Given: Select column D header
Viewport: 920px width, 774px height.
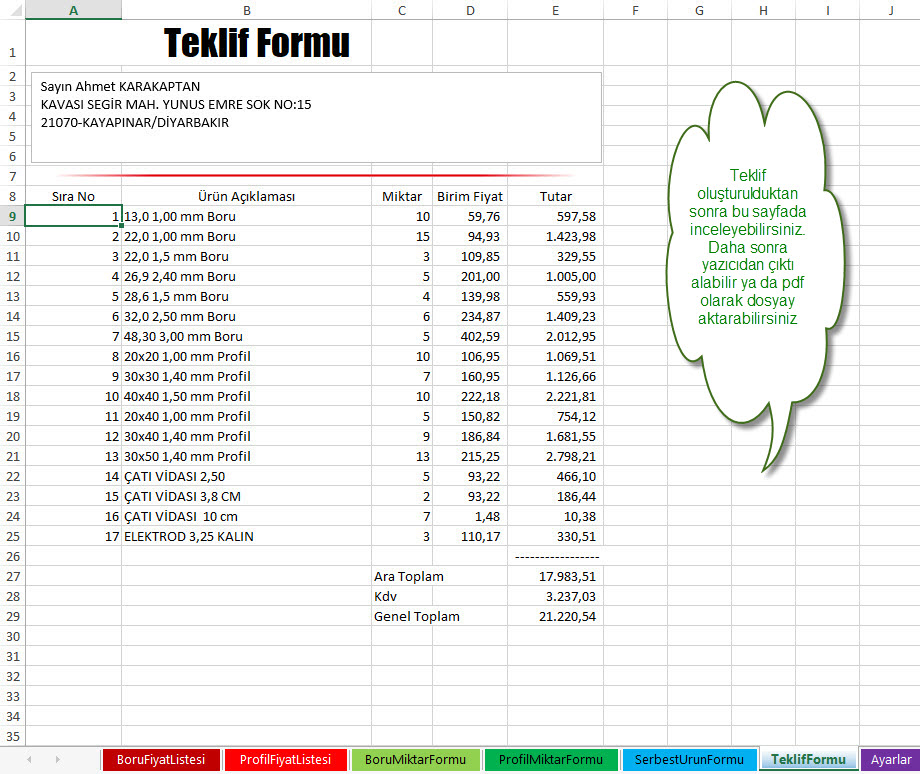Looking at the screenshot, I should (470, 10).
